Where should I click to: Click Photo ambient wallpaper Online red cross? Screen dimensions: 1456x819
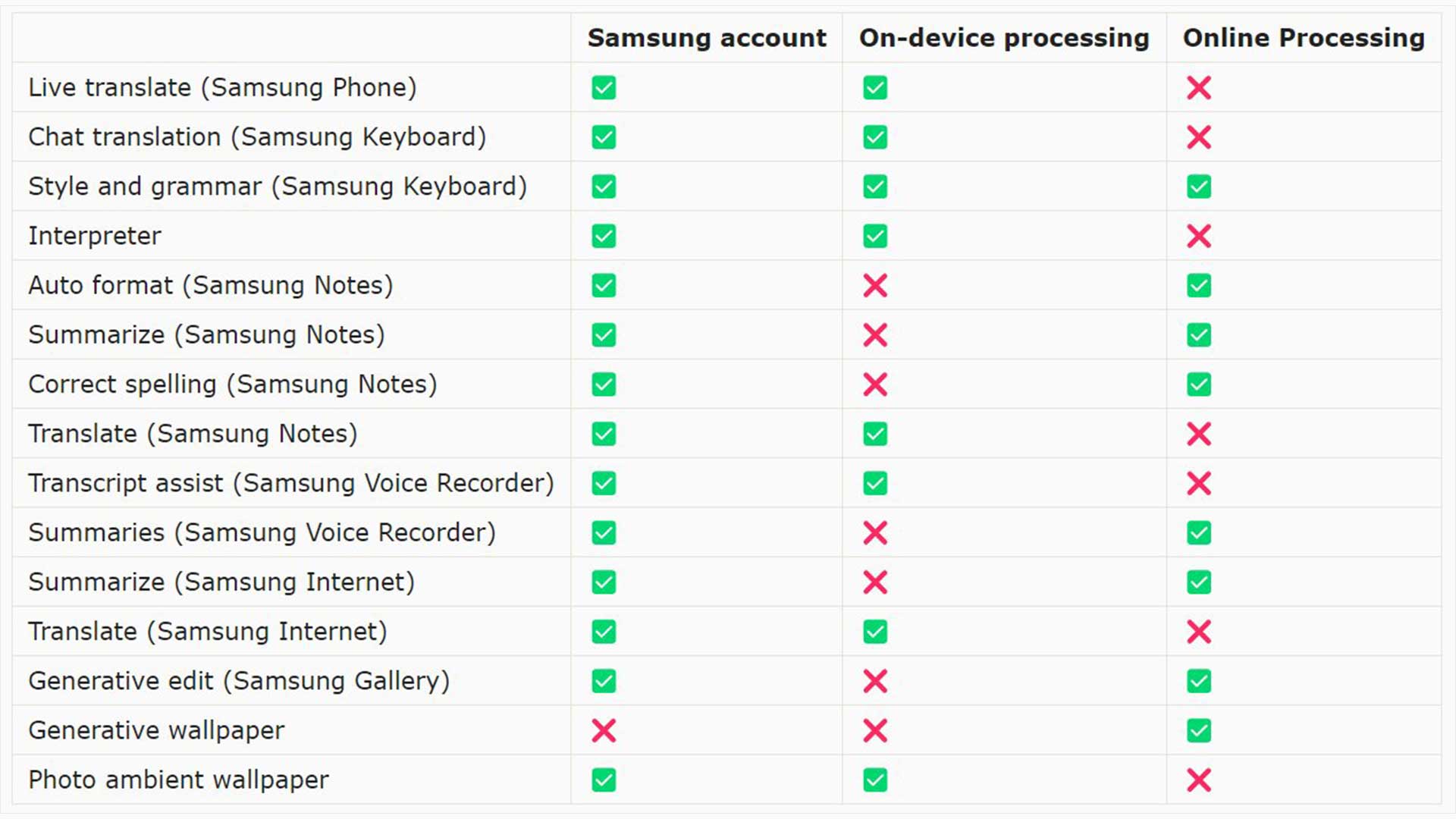(1198, 780)
